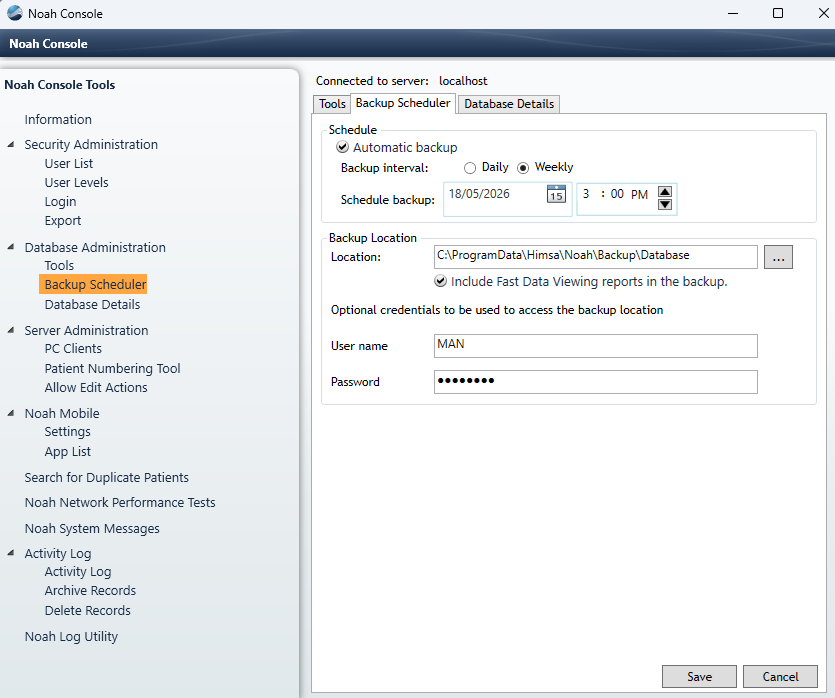Screen dimensions: 835x698
Task: Open App List under Noah Mobile
Action: [68, 451]
